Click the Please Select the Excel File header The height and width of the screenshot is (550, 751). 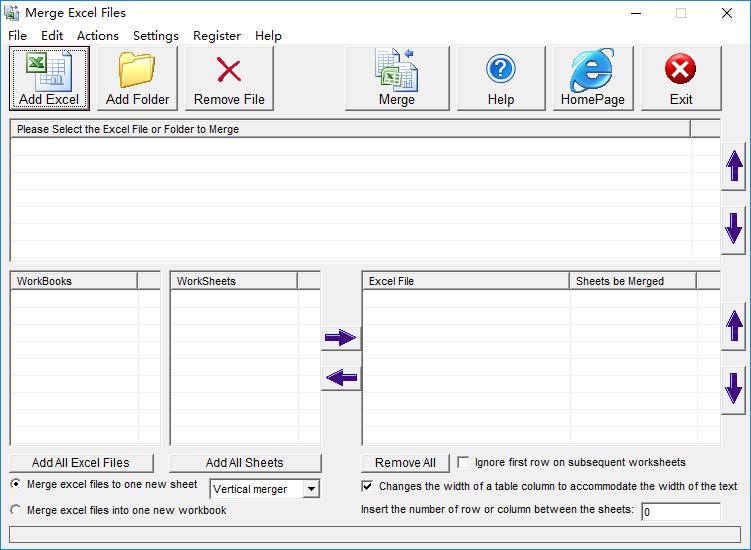pyautogui.click(x=350, y=129)
